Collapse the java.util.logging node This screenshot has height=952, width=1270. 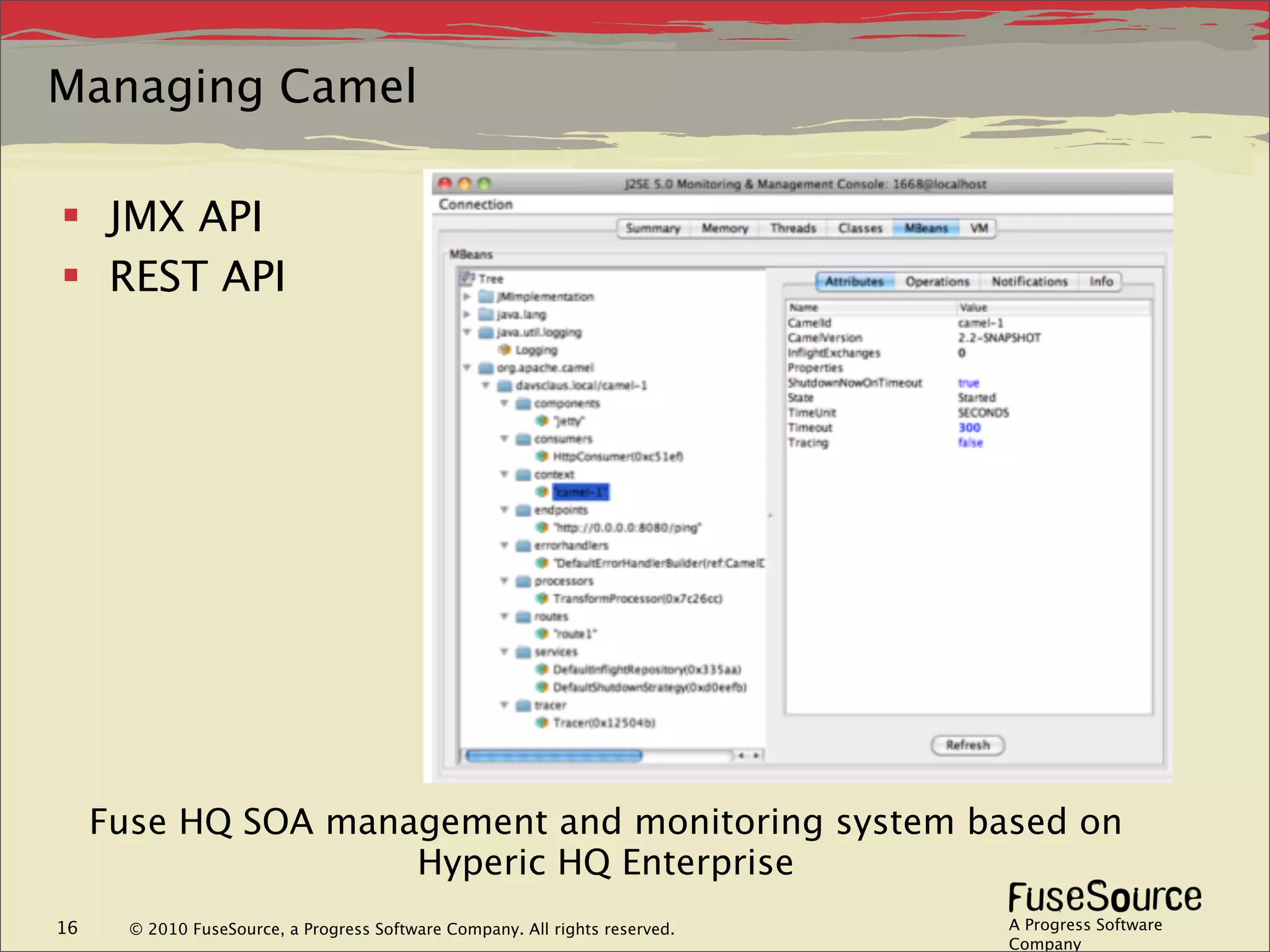click(467, 332)
